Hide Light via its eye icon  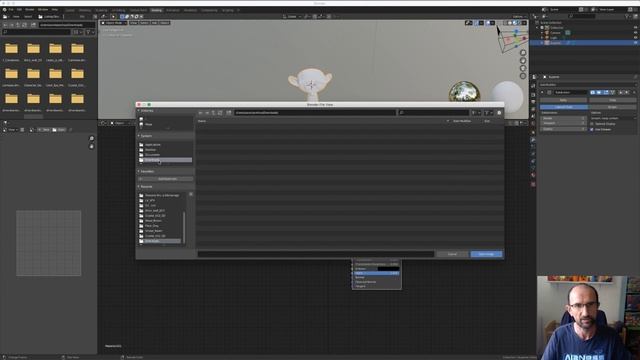pyautogui.click(x=635, y=38)
